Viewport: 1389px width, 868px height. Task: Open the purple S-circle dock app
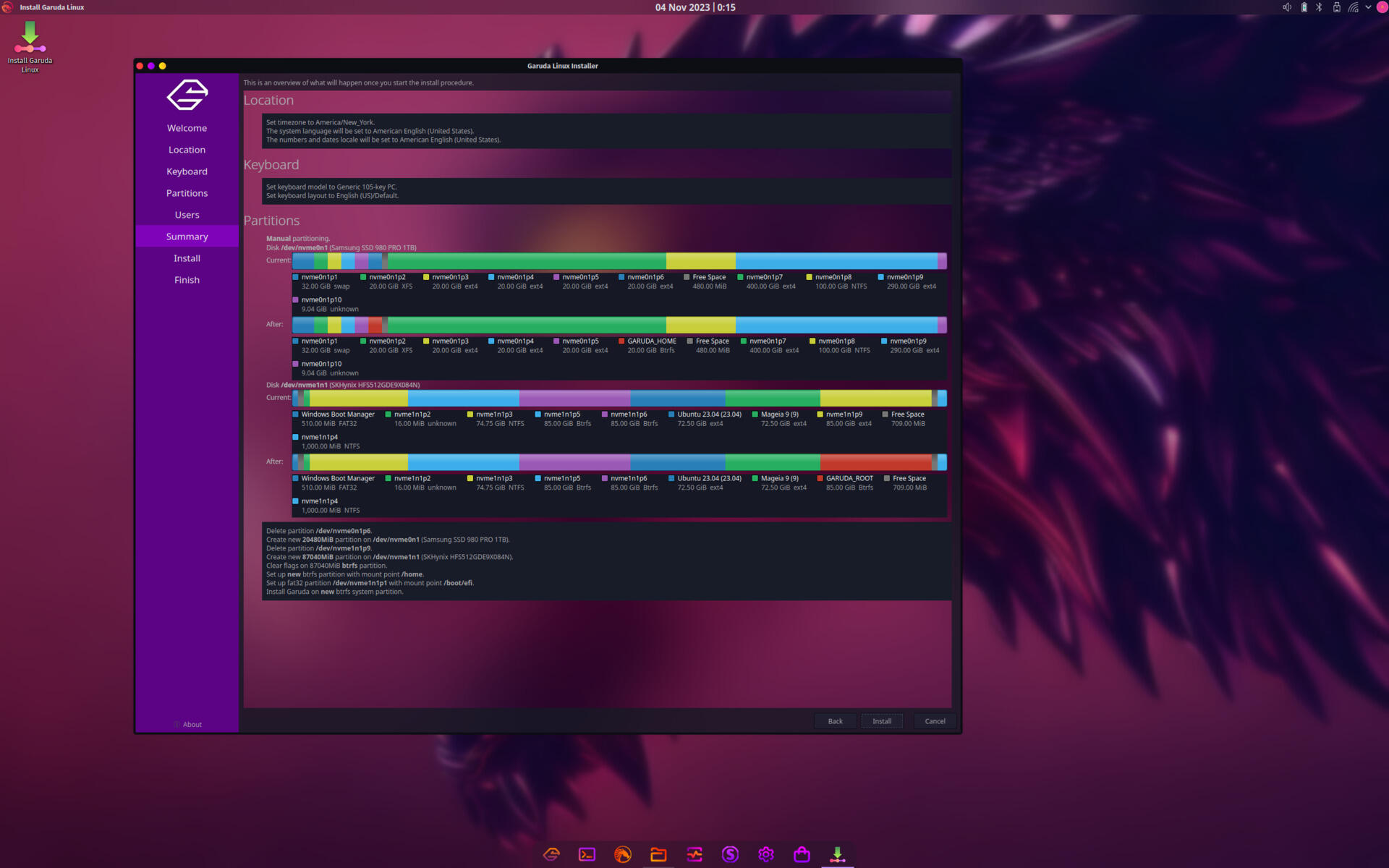730,854
